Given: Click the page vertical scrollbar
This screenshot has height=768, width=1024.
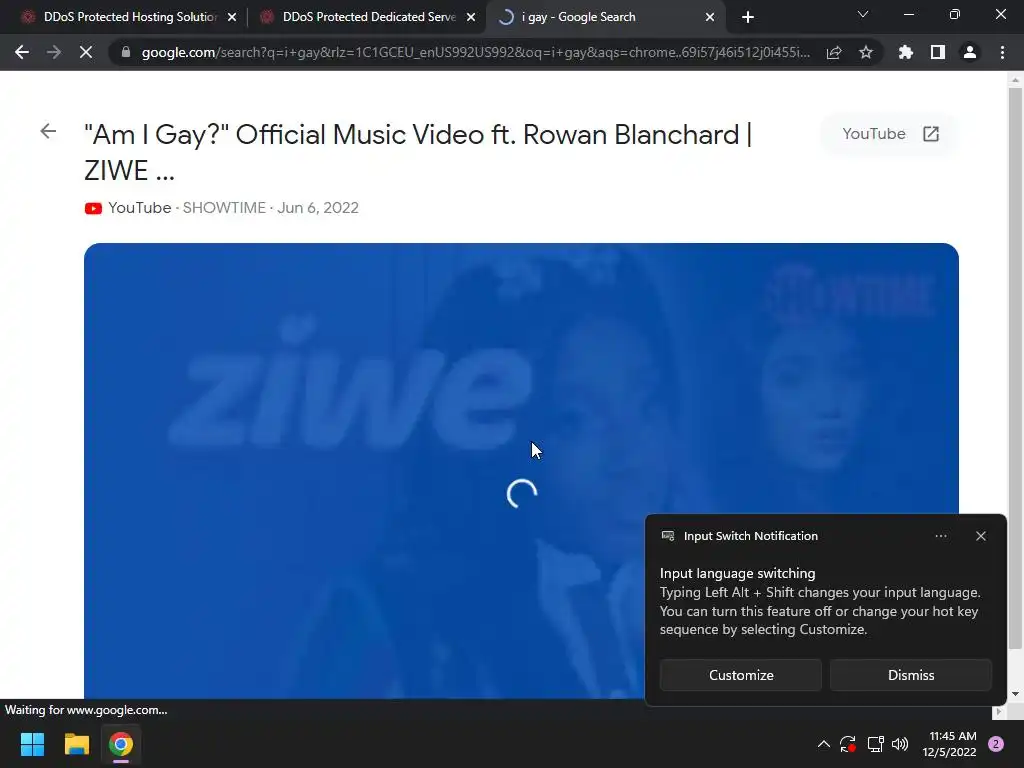Looking at the screenshot, I should [1015, 368].
